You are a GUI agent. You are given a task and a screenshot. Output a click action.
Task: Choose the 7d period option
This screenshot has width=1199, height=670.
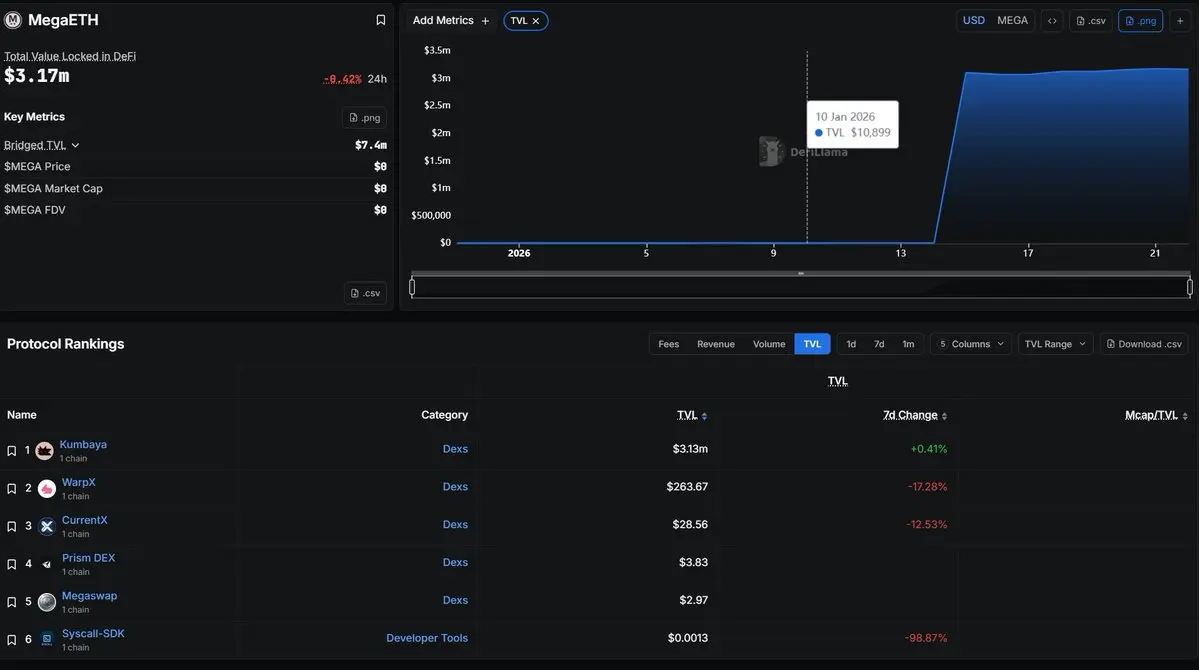879,344
